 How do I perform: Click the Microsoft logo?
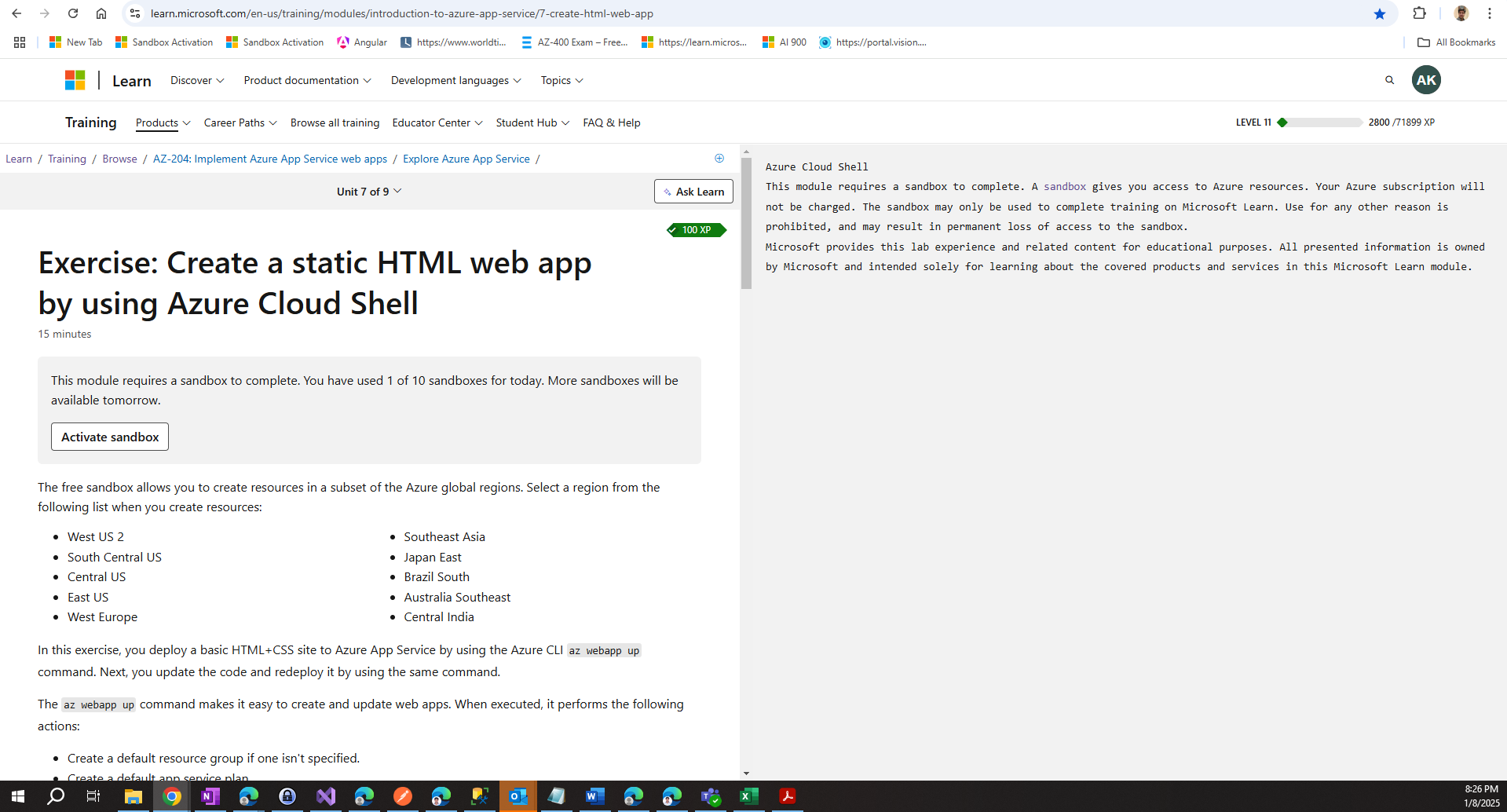(x=75, y=80)
